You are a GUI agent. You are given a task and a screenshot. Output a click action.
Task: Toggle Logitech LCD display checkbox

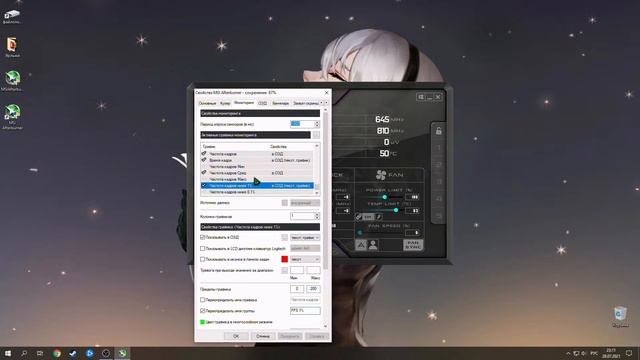click(202, 248)
